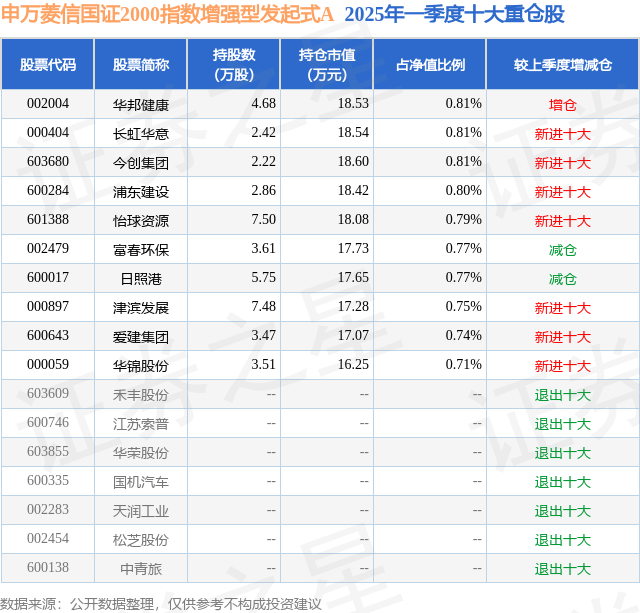This screenshot has height=613, width=640.
Task: Select stock name 今创集团
Action: [x=141, y=163]
